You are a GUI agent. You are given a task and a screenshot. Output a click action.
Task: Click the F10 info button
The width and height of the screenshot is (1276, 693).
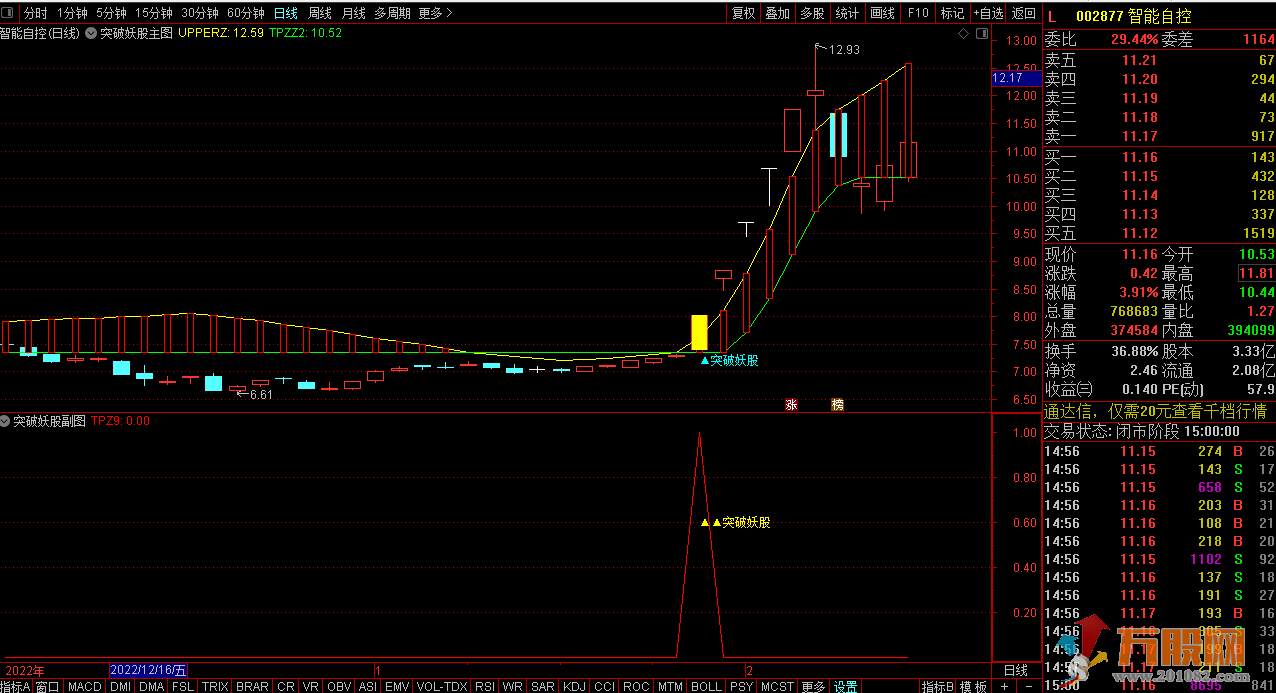coord(917,13)
